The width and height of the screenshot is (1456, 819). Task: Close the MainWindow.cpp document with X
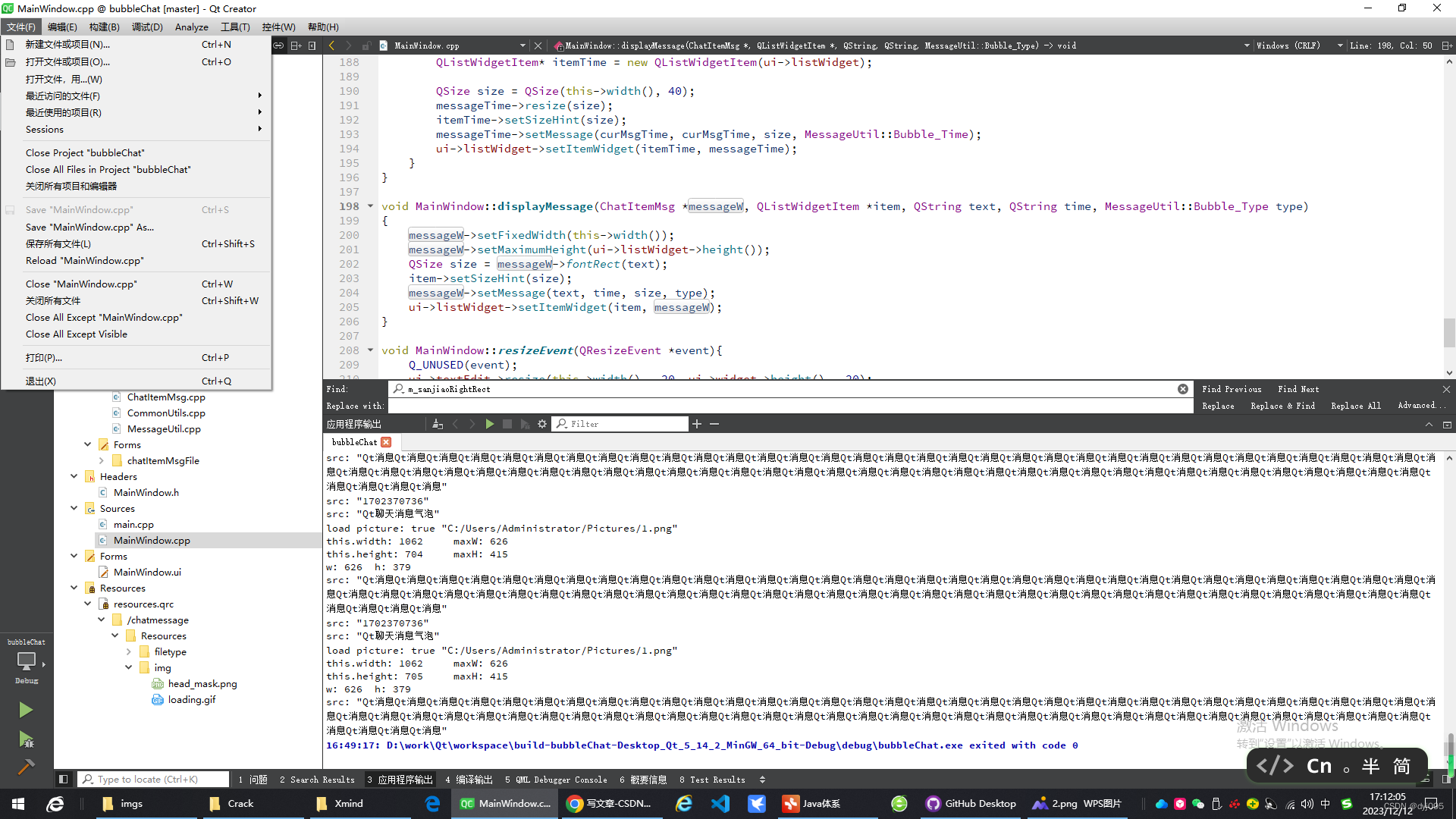pyautogui.click(x=538, y=45)
